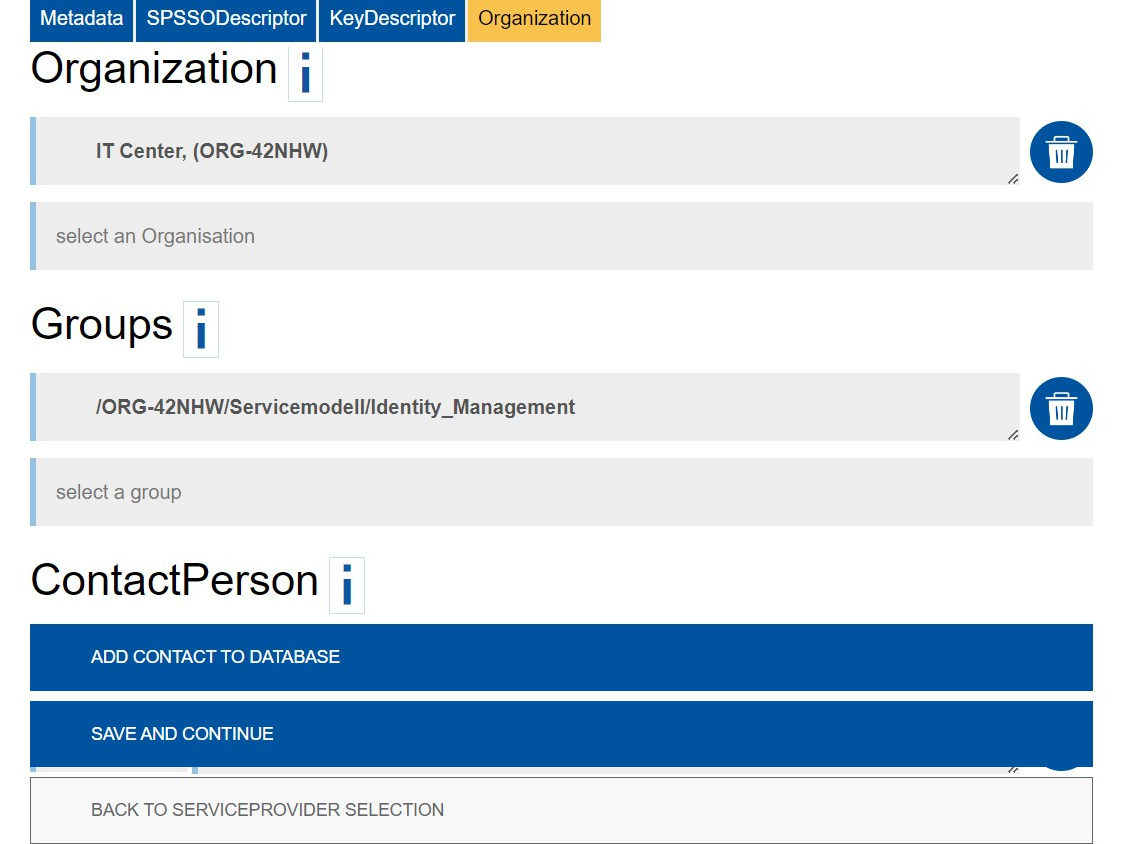This screenshot has width=1146, height=844.
Task: Click the trash icon beside the group field
Action: [x=1061, y=408]
